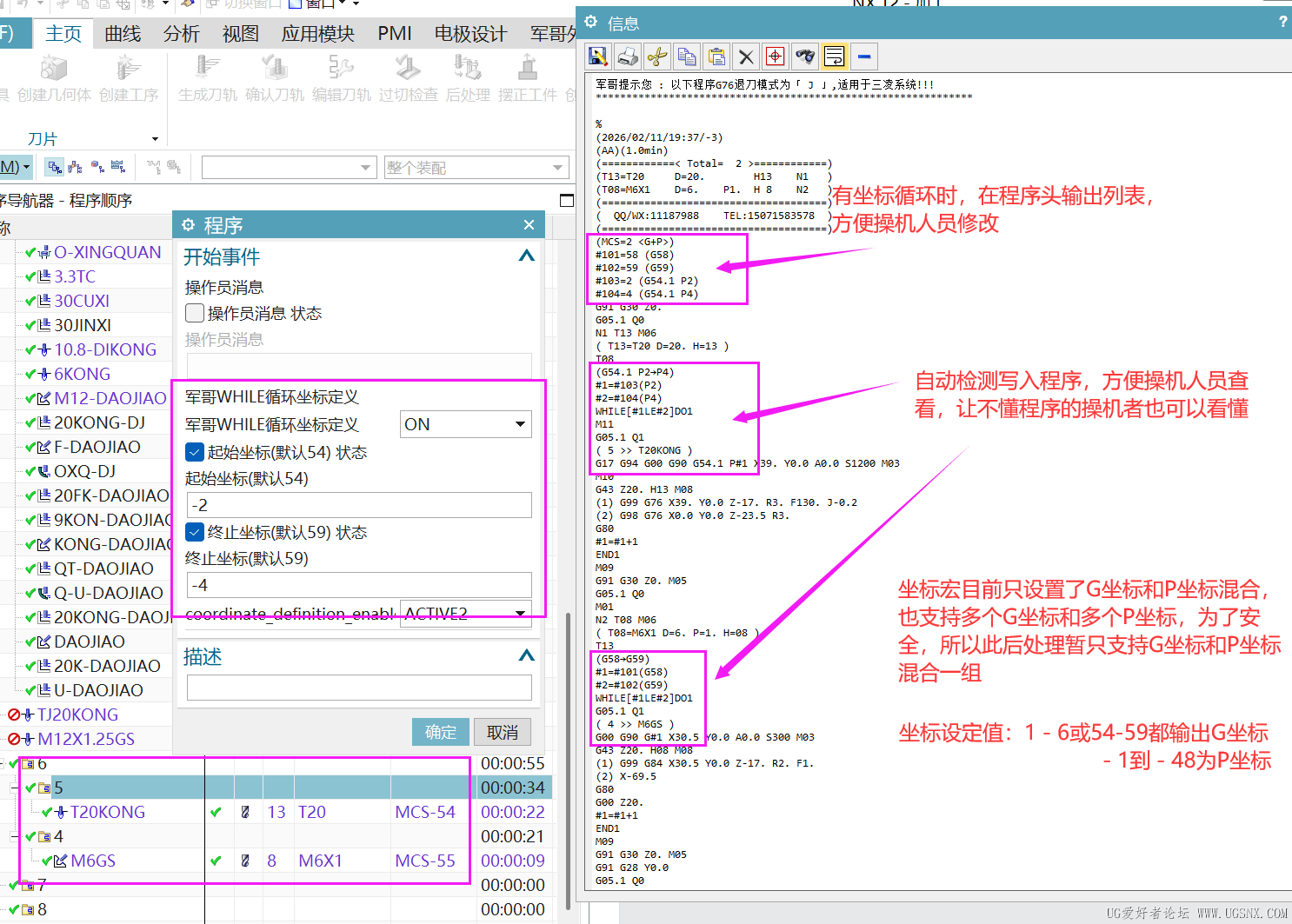Maximize the 工序导航器 panel with square icon

(x=567, y=200)
